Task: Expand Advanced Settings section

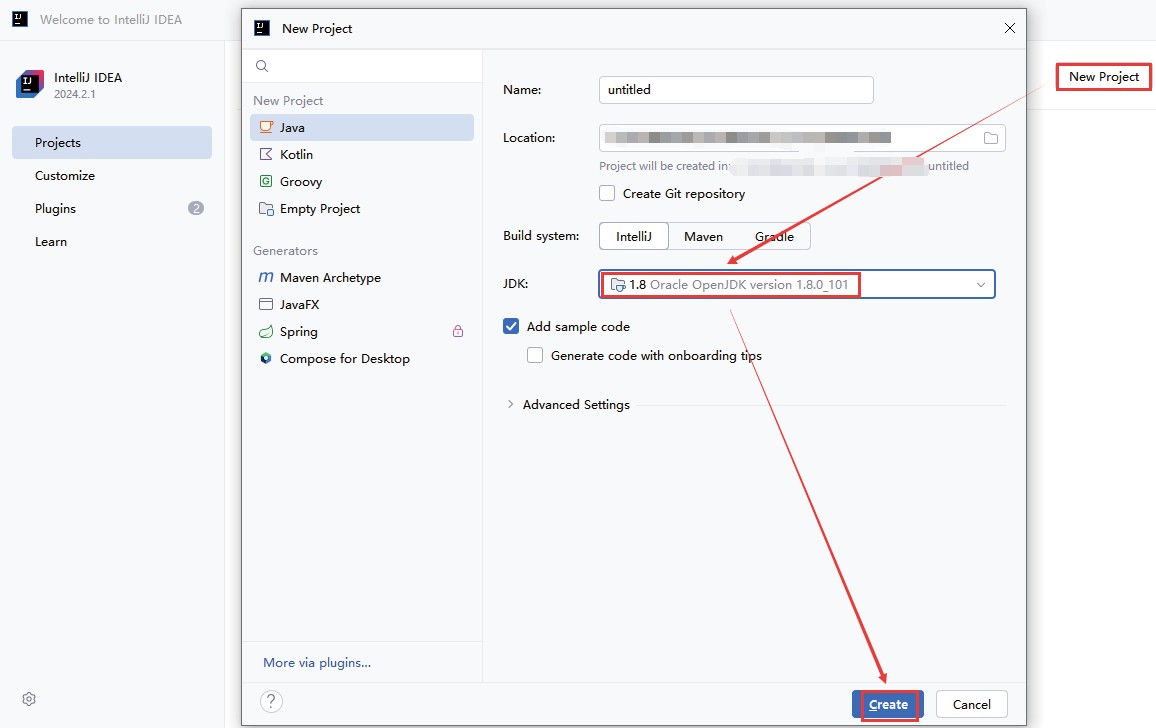Action: pos(510,404)
